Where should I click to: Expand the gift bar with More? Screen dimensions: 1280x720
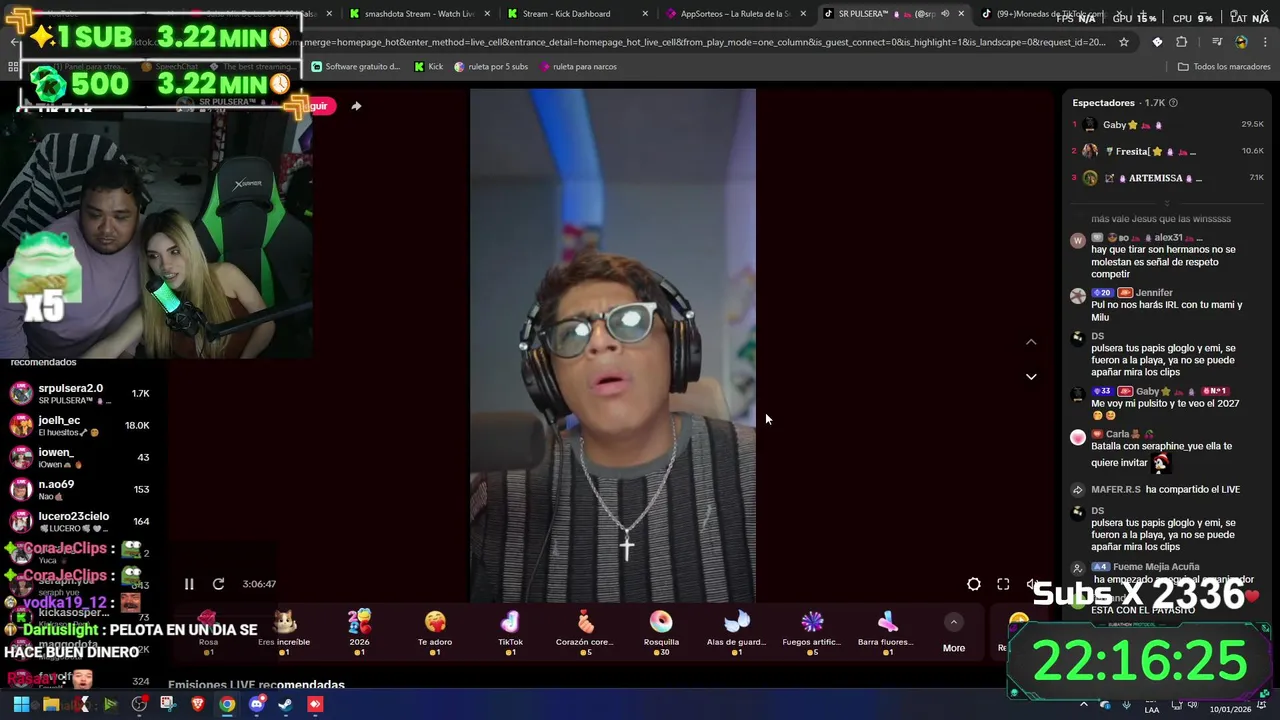[x=954, y=634]
